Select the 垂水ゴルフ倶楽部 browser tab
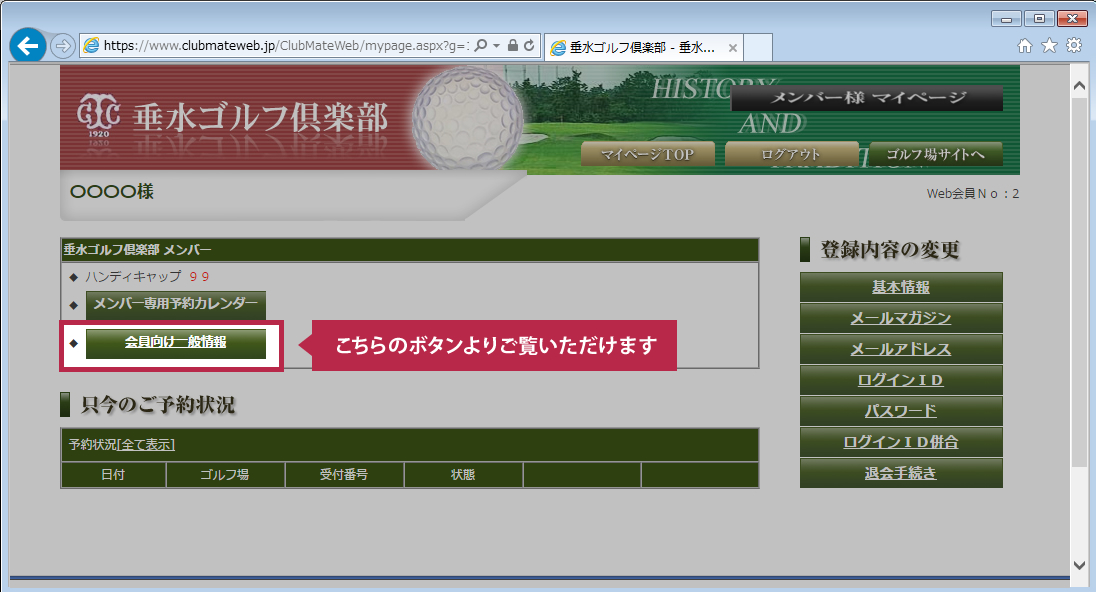Image resolution: width=1096 pixels, height=592 pixels. point(643,48)
